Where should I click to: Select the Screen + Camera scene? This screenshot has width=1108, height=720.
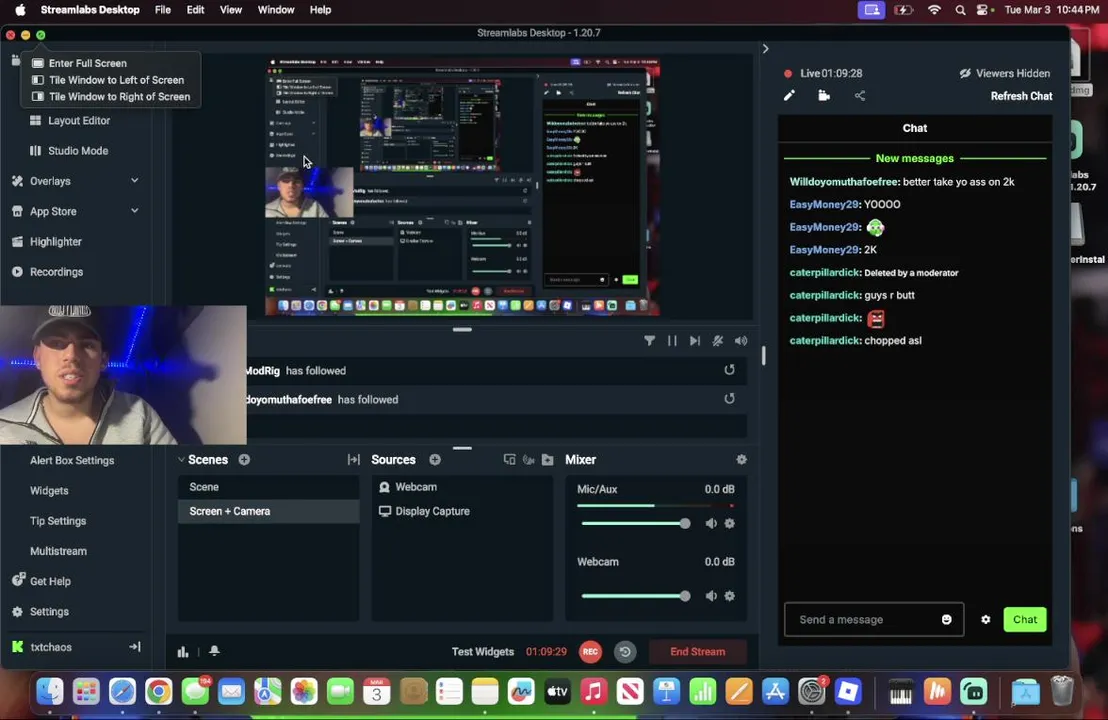(269, 511)
